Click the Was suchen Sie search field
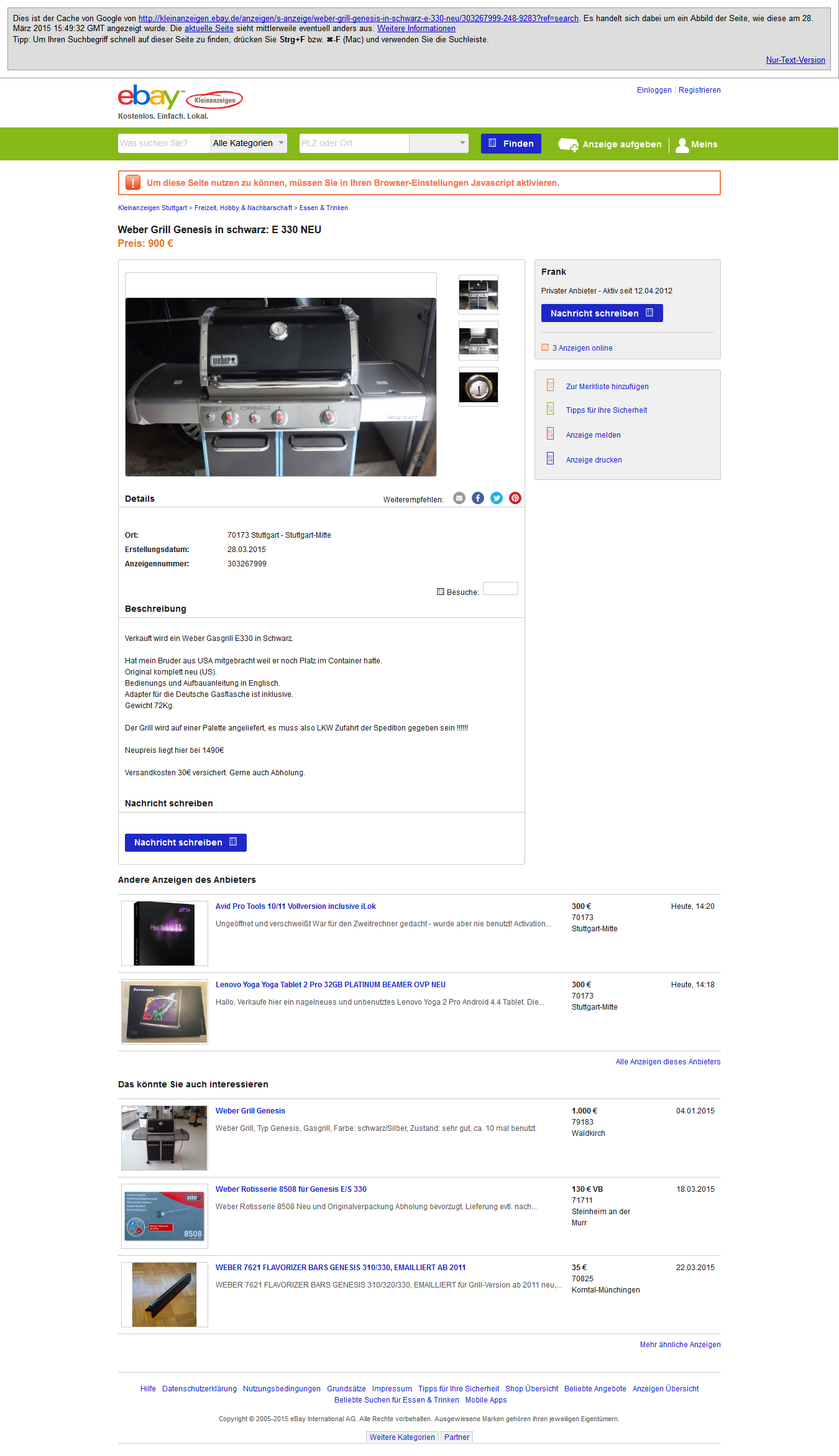 click(164, 143)
